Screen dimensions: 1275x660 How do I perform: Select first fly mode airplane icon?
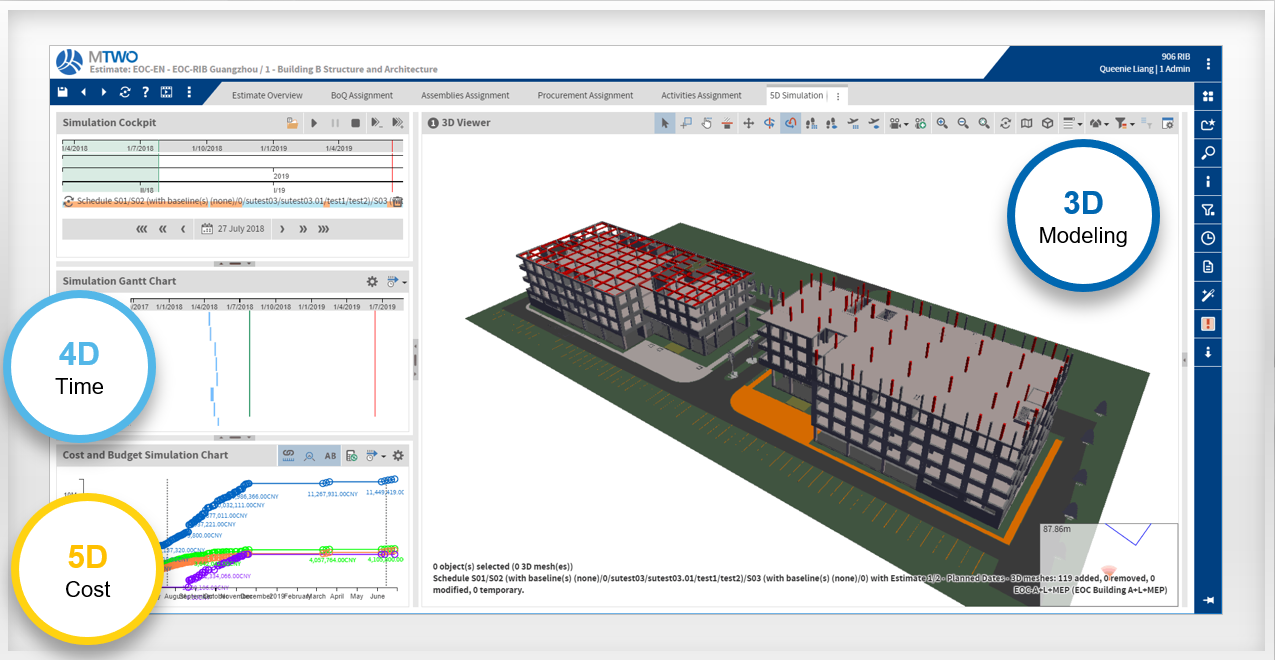(x=853, y=123)
